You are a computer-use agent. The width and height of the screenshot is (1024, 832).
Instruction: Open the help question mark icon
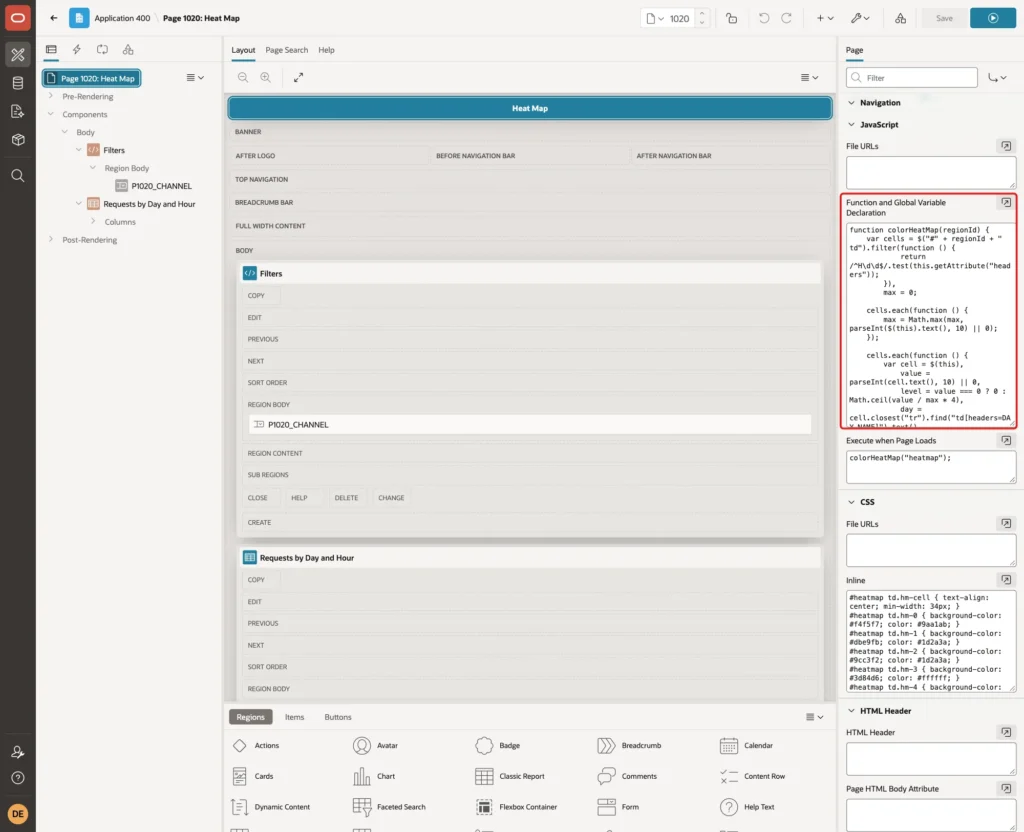(18, 778)
